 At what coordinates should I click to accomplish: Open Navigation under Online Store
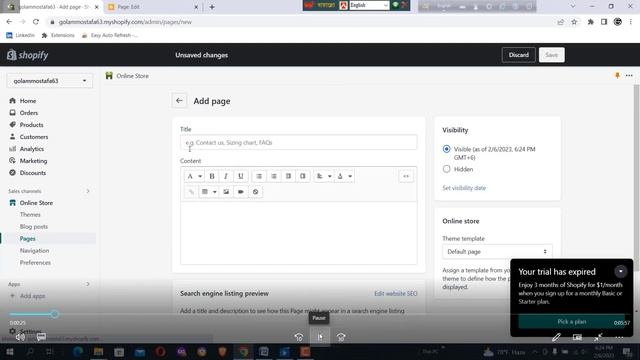tap(34, 251)
